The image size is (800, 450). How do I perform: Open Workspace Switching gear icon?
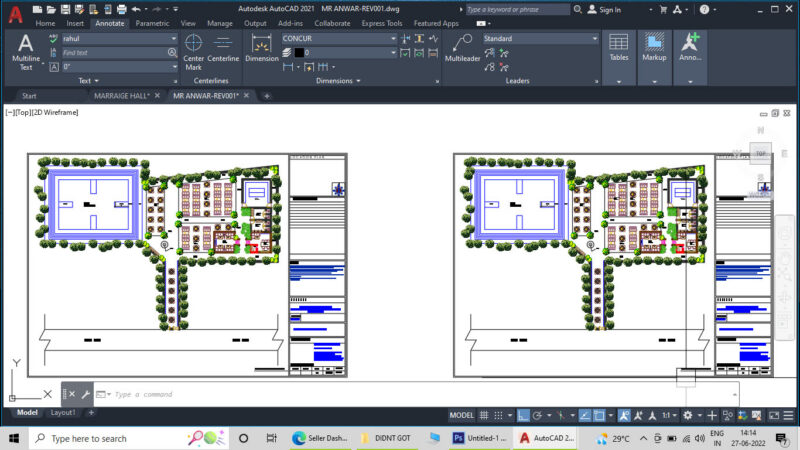pyautogui.click(x=688, y=415)
